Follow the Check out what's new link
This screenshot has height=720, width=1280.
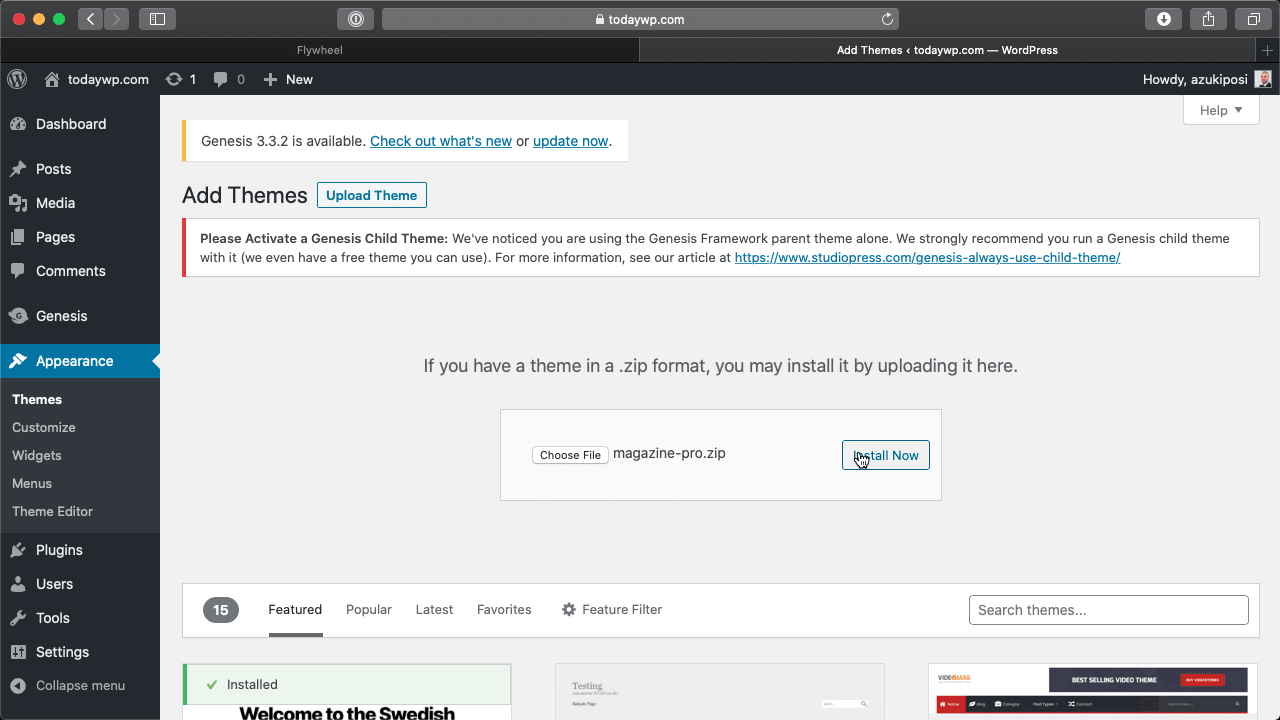[x=441, y=141]
